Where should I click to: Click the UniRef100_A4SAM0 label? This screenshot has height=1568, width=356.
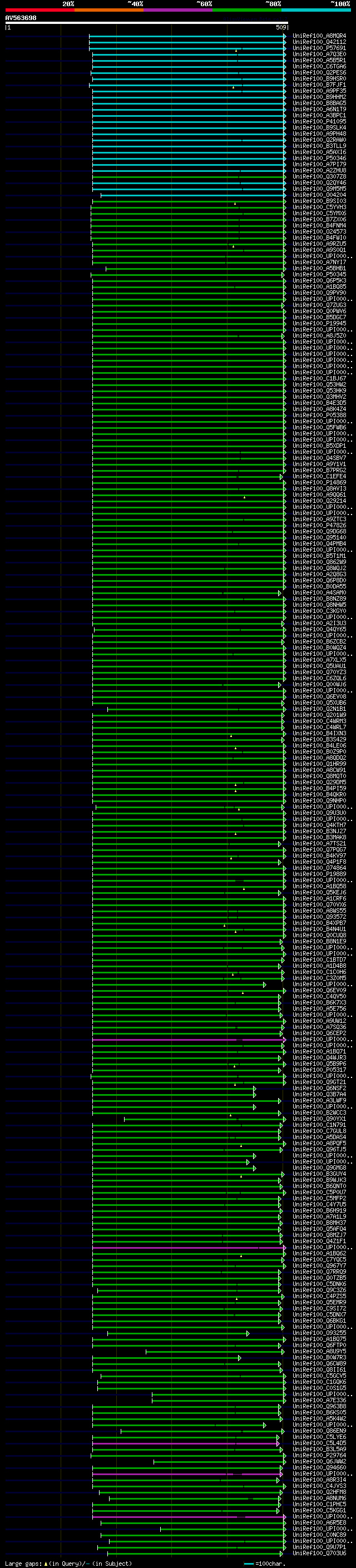tap(319, 593)
